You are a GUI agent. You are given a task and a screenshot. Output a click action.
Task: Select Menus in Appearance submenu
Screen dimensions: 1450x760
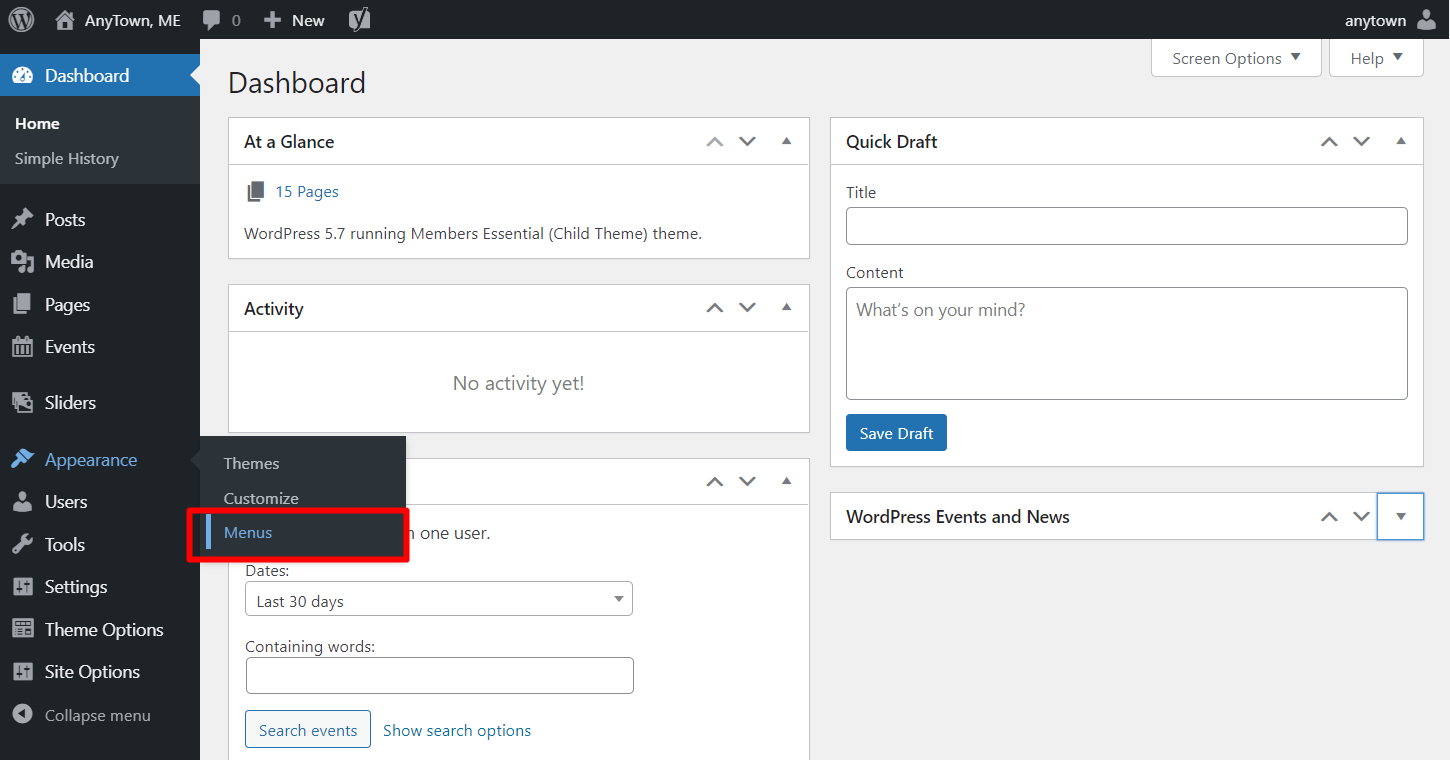click(x=248, y=533)
